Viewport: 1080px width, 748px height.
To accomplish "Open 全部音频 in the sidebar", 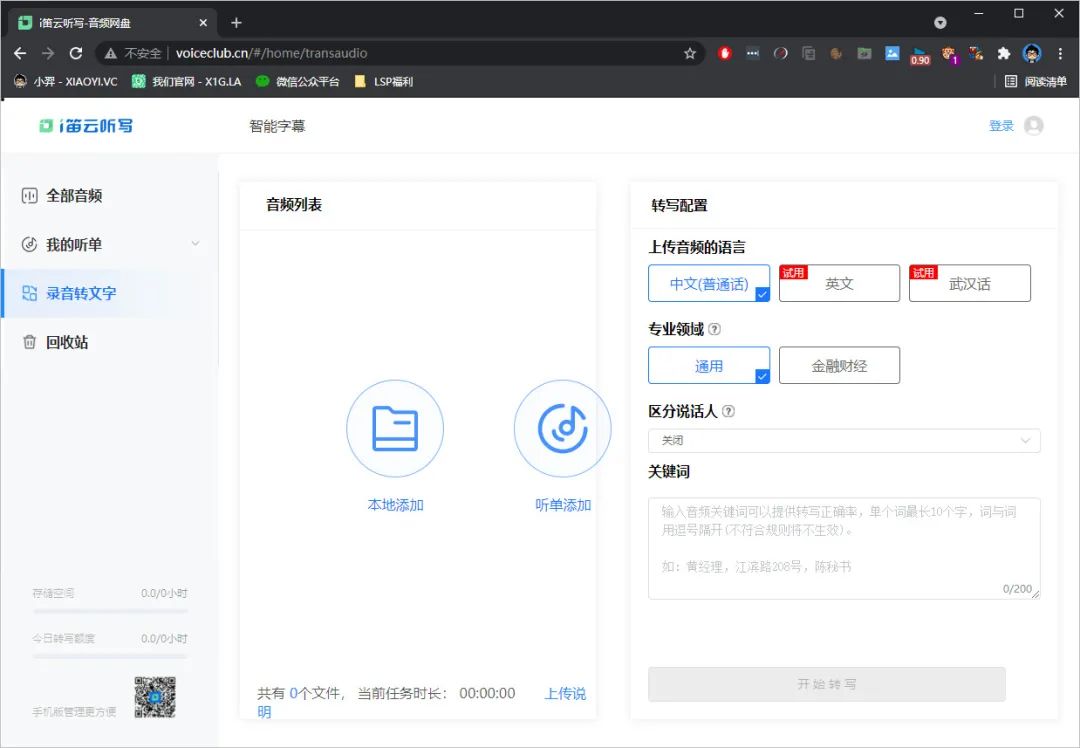I will (x=74, y=196).
